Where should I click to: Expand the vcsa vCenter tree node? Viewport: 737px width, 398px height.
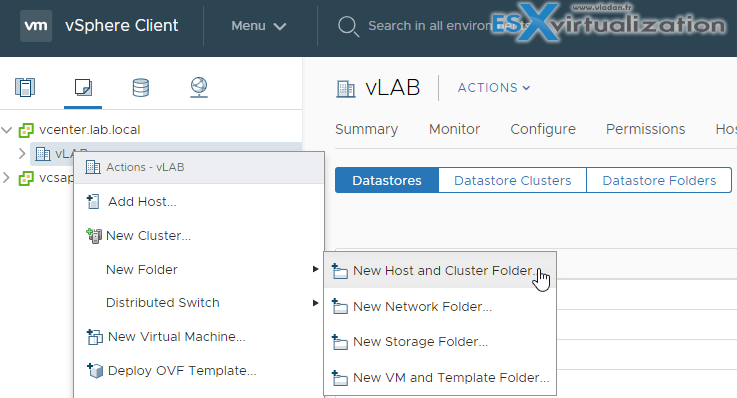pos(6,178)
